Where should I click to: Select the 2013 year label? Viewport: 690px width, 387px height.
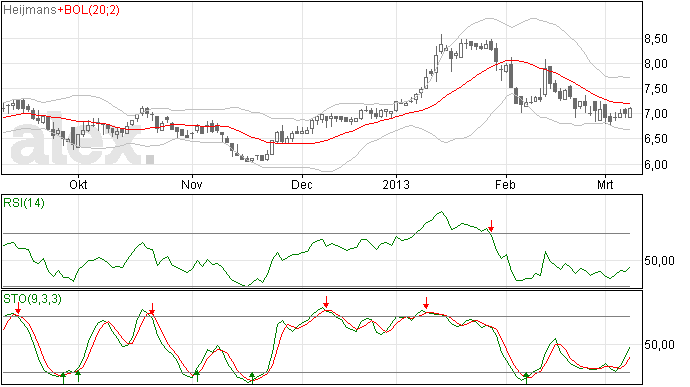(396, 184)
